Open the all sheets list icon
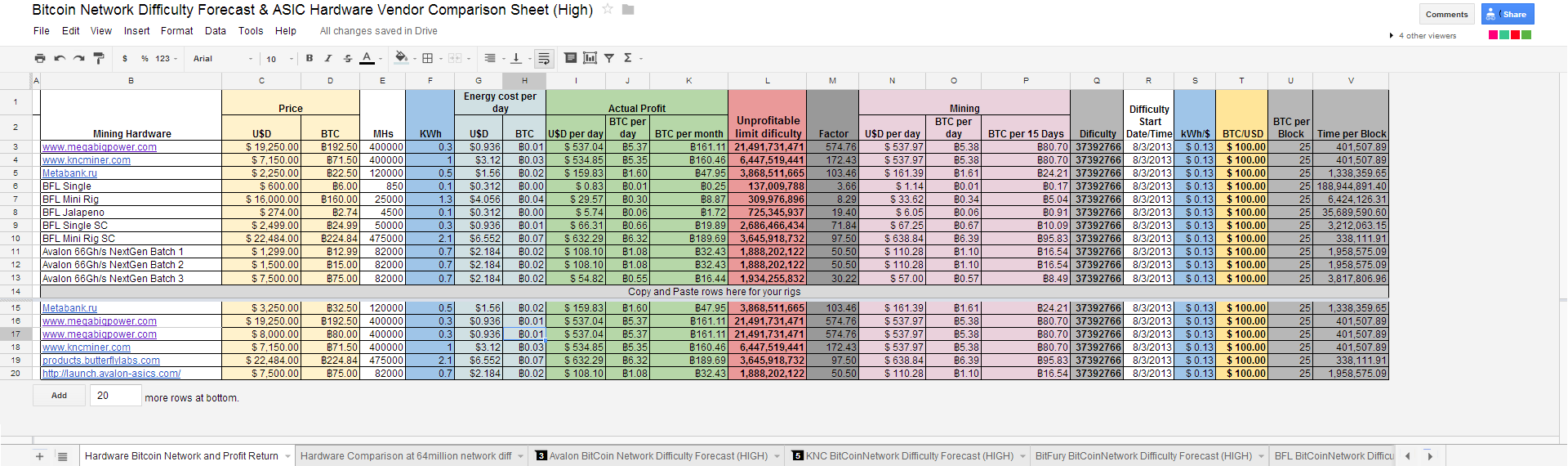Screen dimensions: 1568x466 (x=62, y=456)
